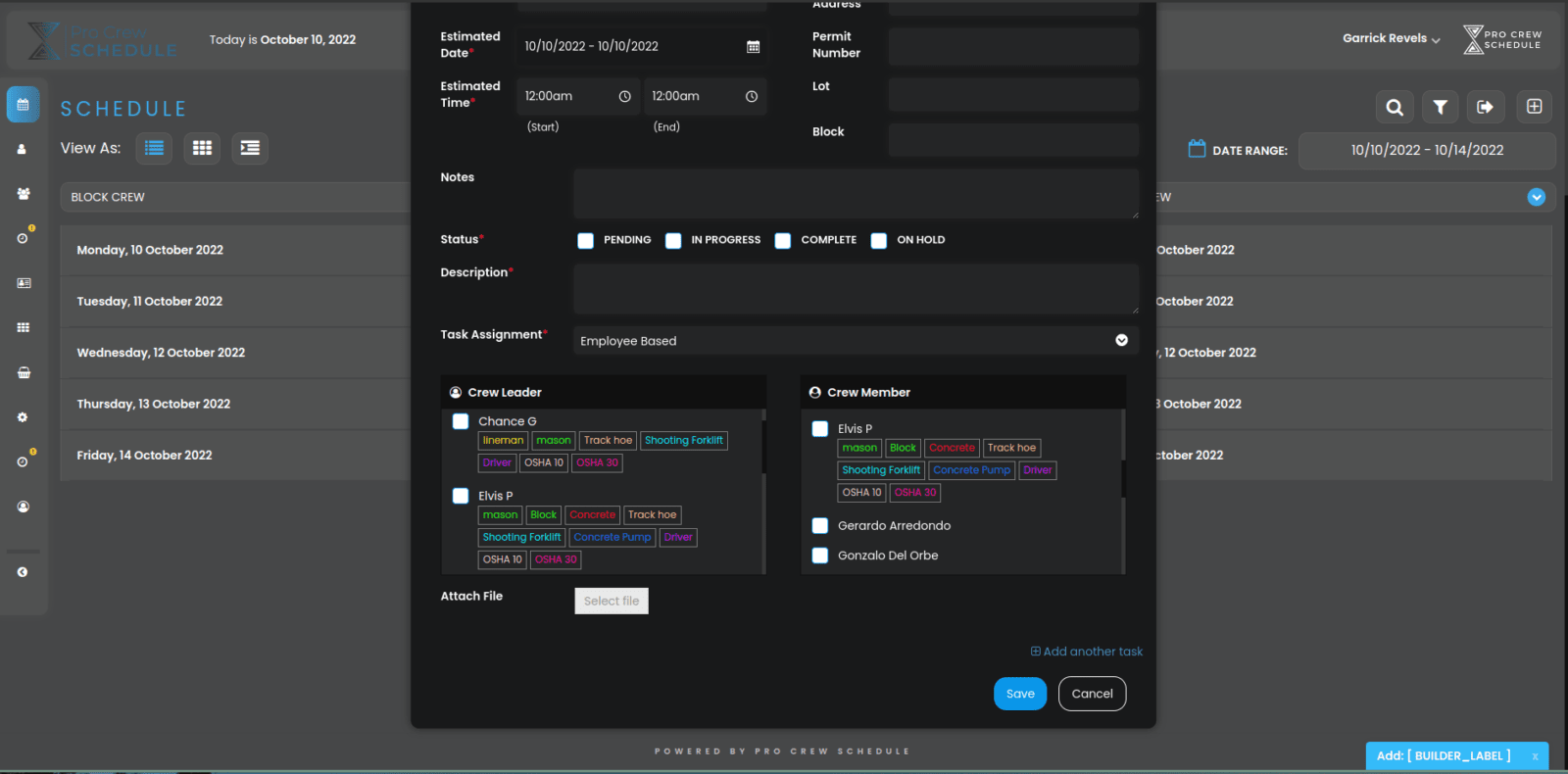
Task: Open the Estimated Date calendar picker icon
Action: point(753,46)
